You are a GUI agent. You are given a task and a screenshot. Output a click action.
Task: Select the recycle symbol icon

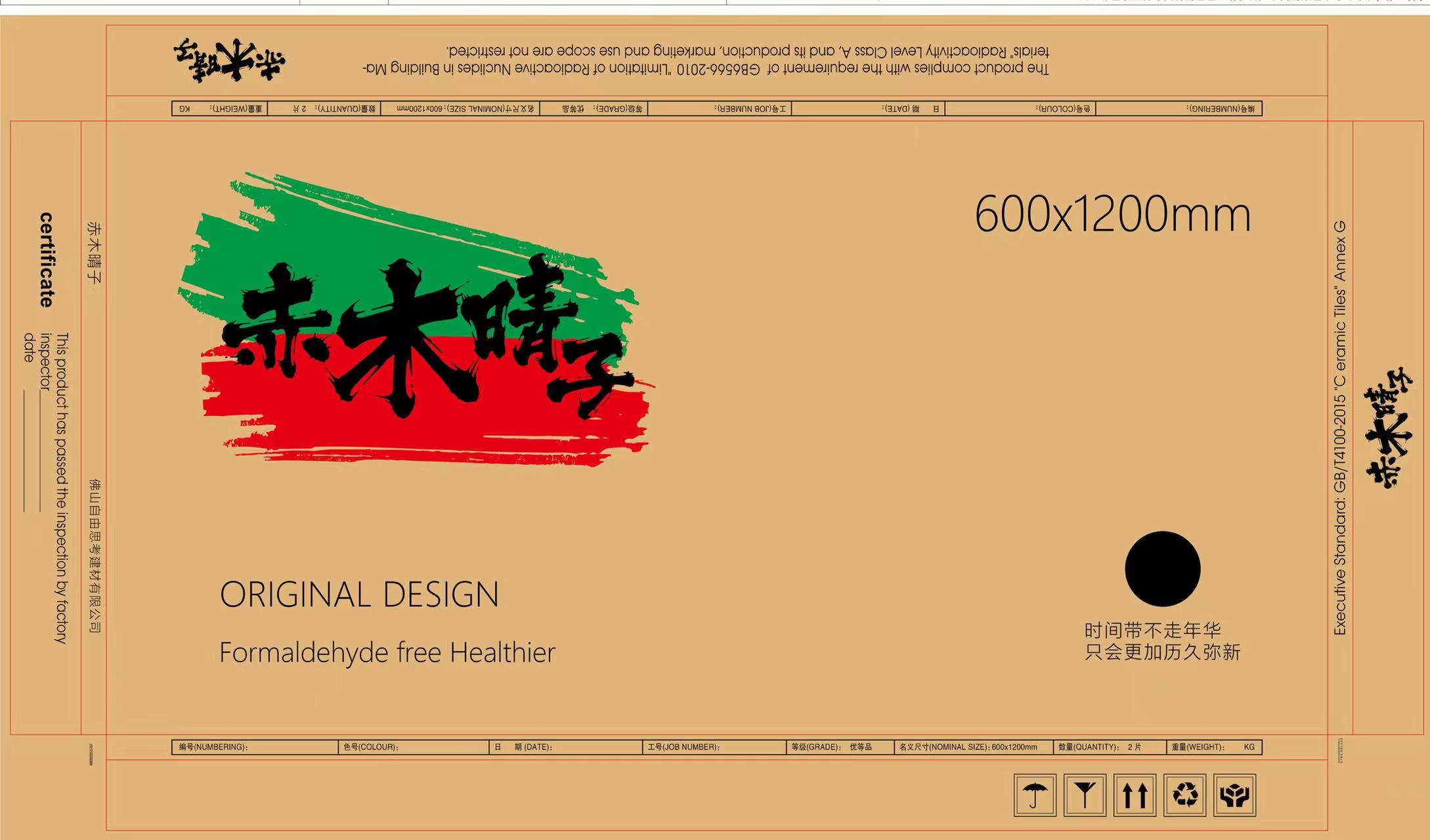pos(1186,796)
